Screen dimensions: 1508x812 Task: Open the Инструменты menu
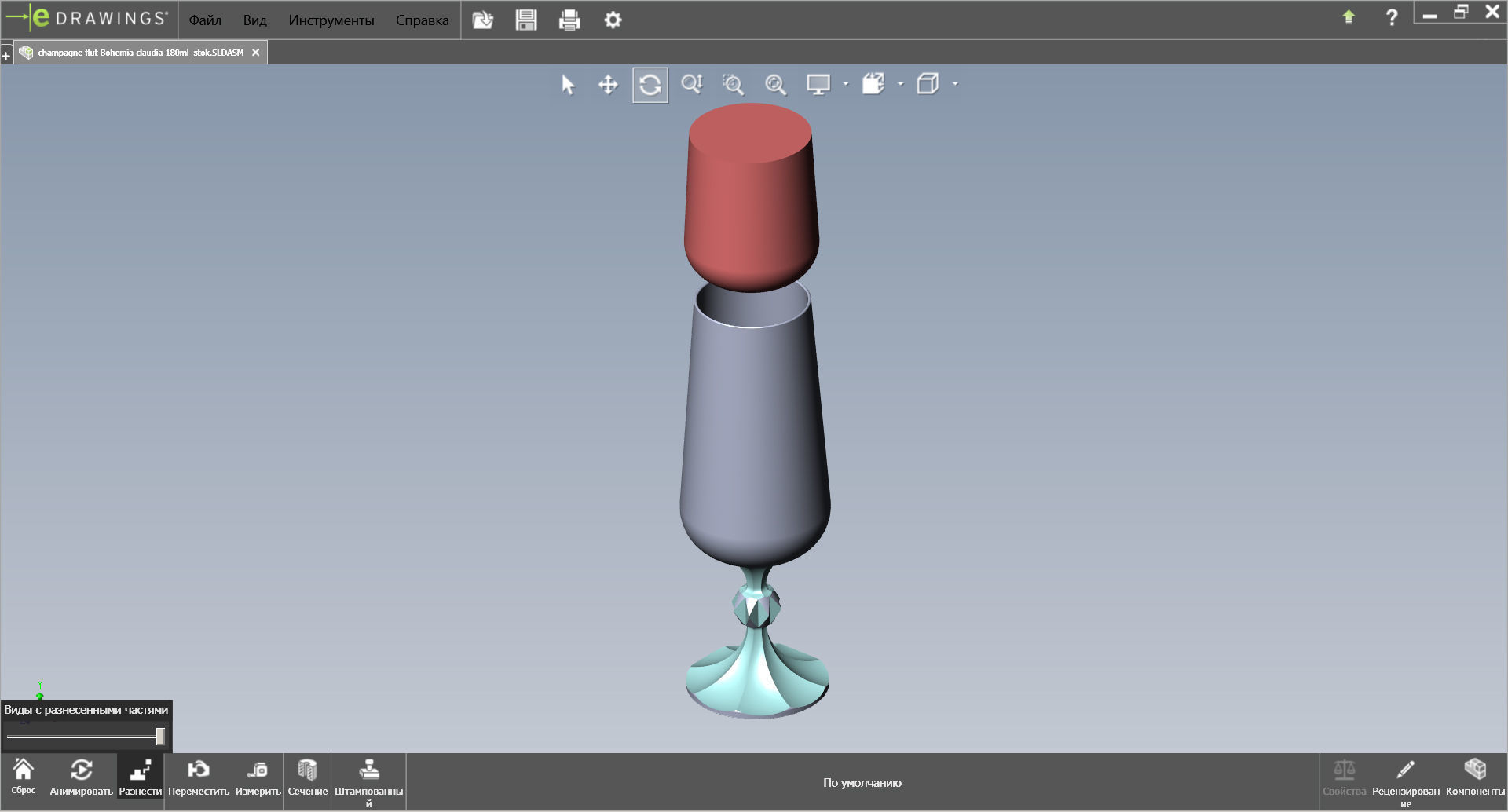click(331, 20)
